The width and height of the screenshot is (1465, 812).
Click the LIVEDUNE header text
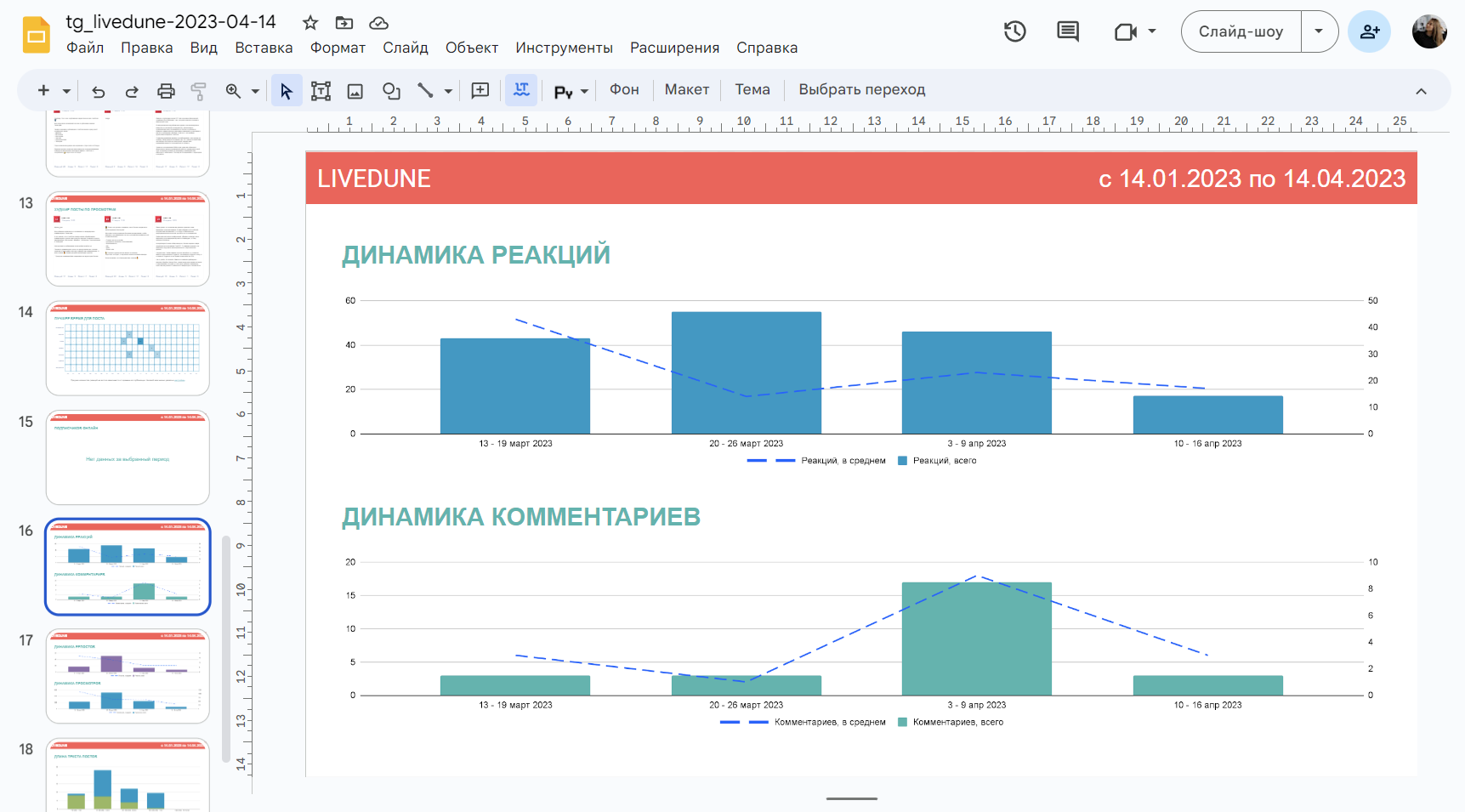point(374,179)
